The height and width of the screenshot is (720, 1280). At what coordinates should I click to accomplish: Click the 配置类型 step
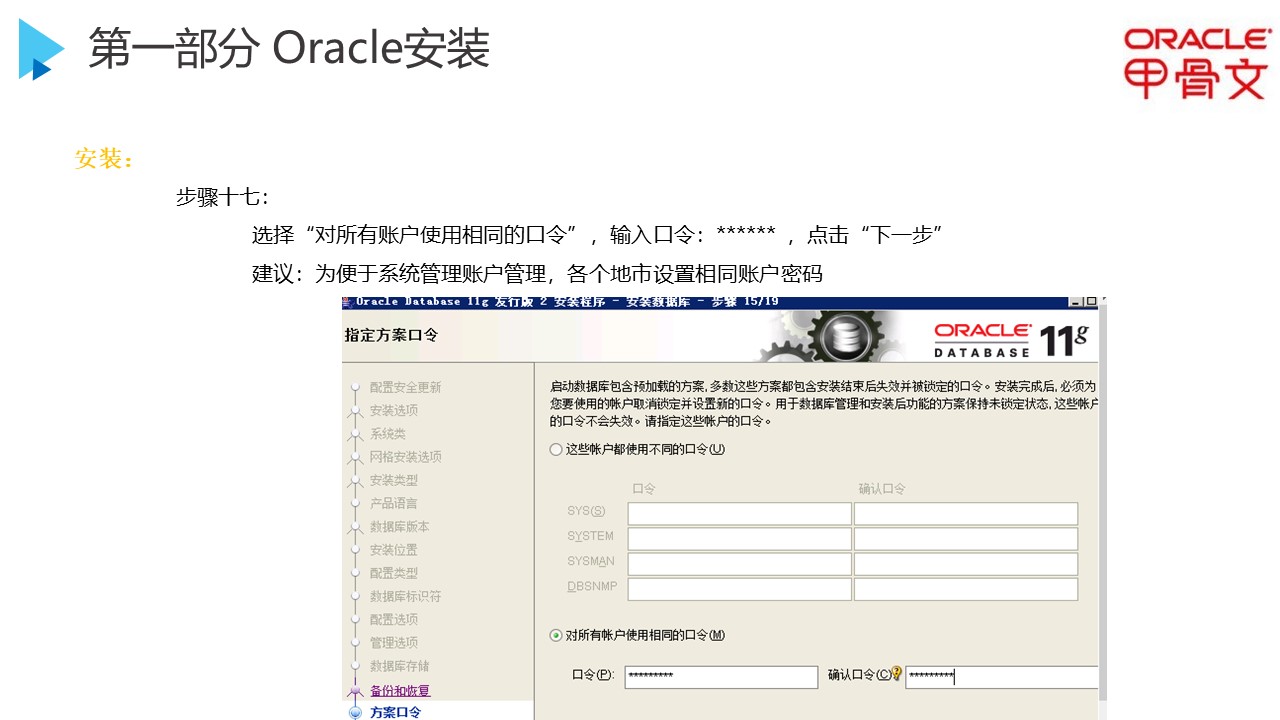[394, 573]
